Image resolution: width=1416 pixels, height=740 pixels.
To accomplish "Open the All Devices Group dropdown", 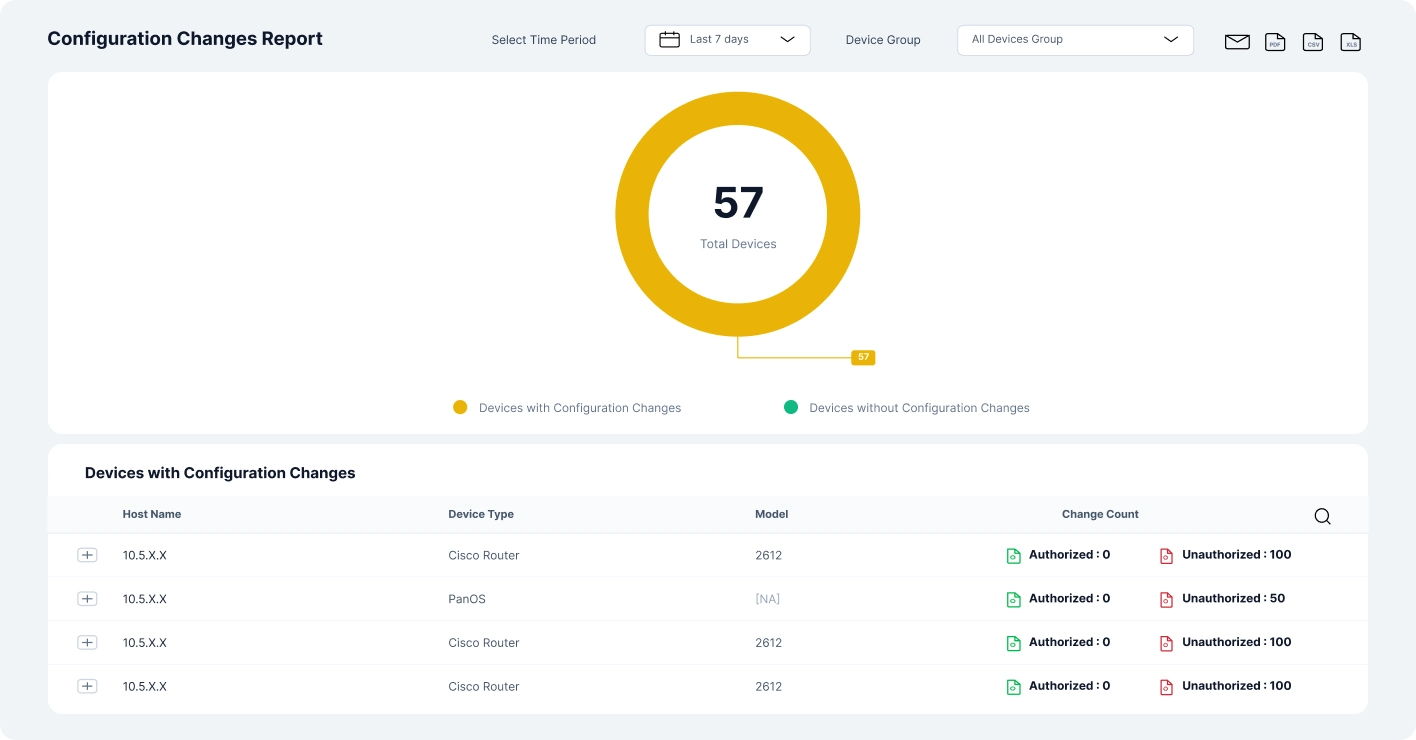I will coord(1075,40).
